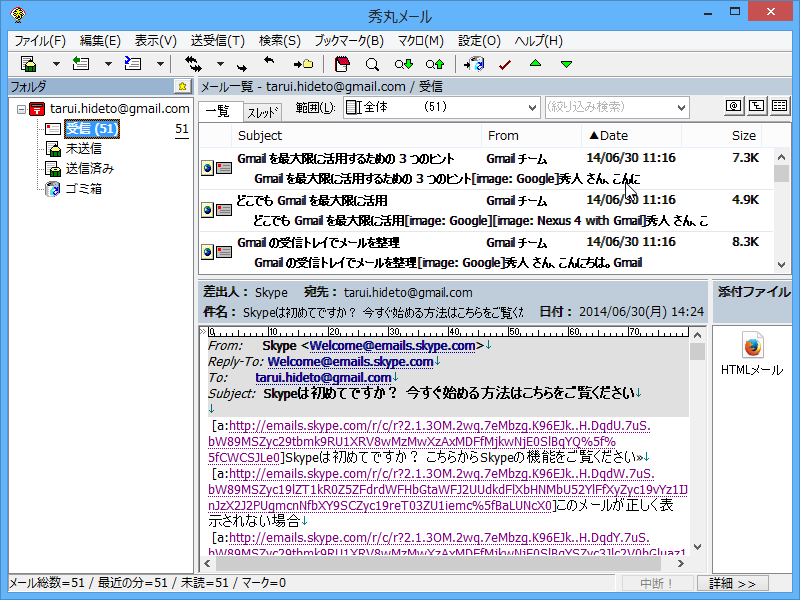Open dropdown arrow beside reply icon
This screenshot has height=600, width=800.
[108, 64]
